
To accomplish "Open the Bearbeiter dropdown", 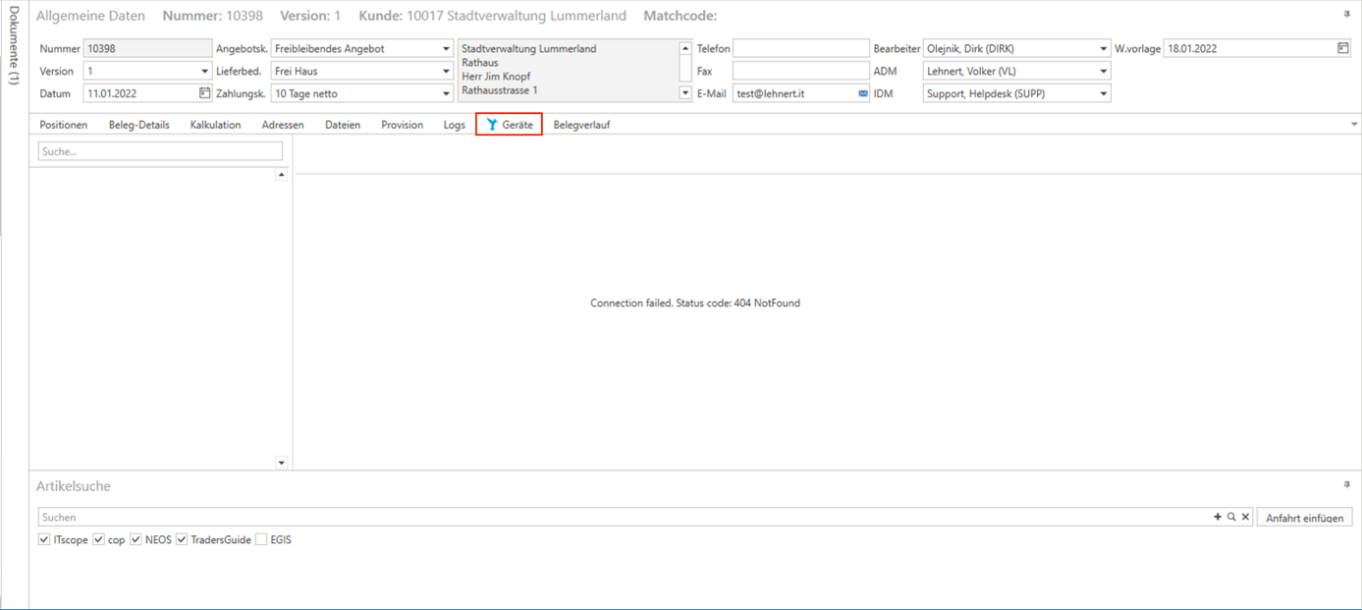I will [1103, 48].
